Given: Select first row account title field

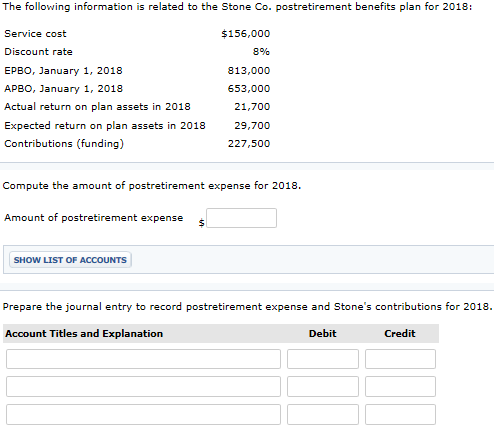Looking at the screenshot, I should pos(143,359).
